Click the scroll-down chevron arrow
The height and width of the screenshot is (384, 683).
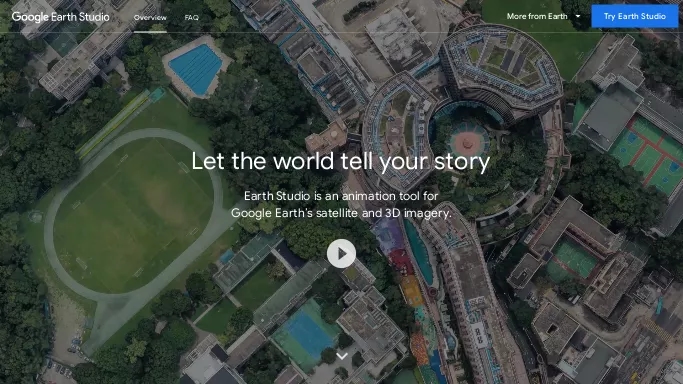click(342, 356)
